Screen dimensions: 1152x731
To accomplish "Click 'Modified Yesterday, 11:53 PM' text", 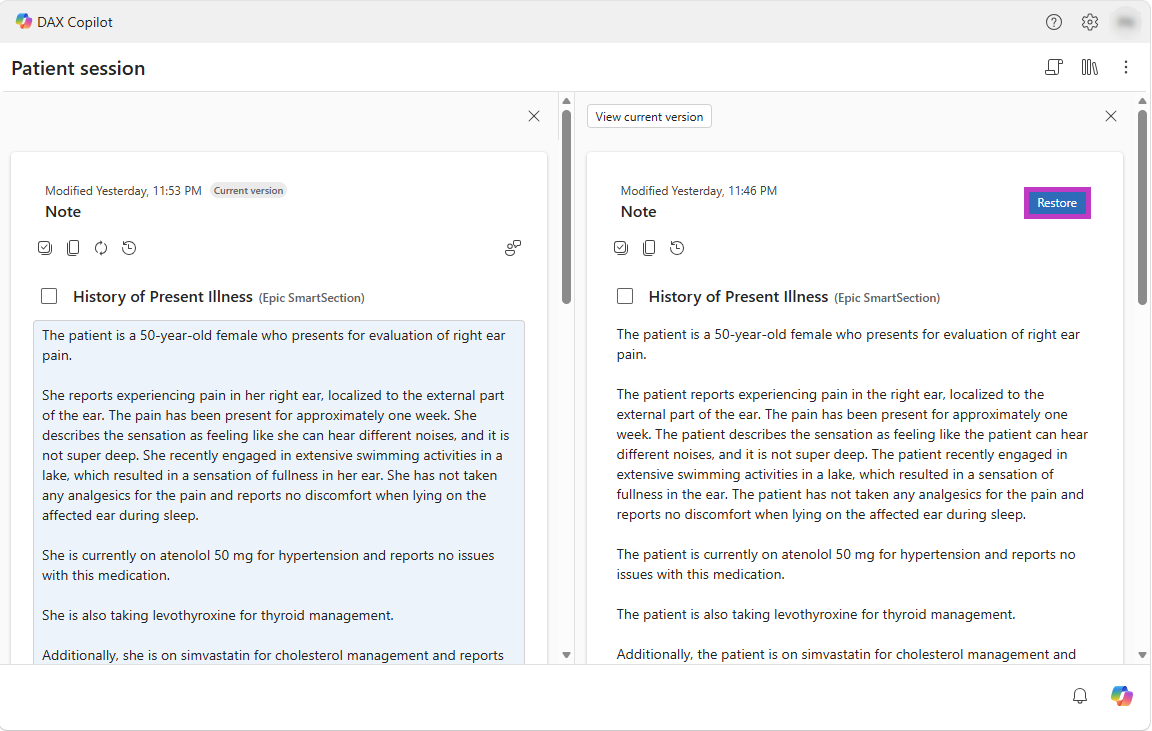I will pos(123,190).
